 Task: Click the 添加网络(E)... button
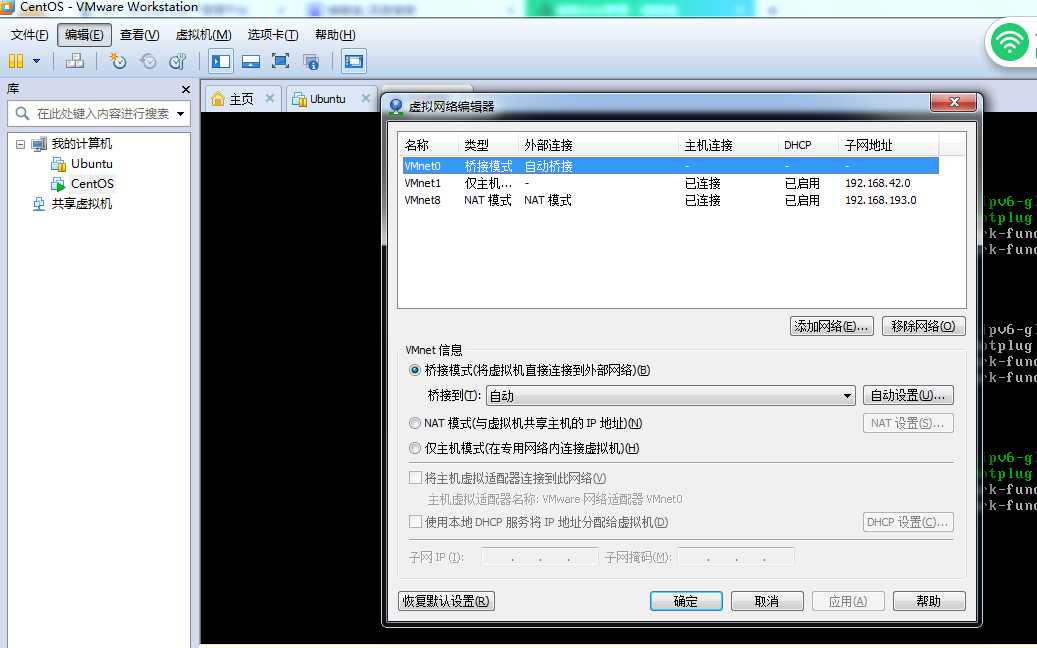831,326
